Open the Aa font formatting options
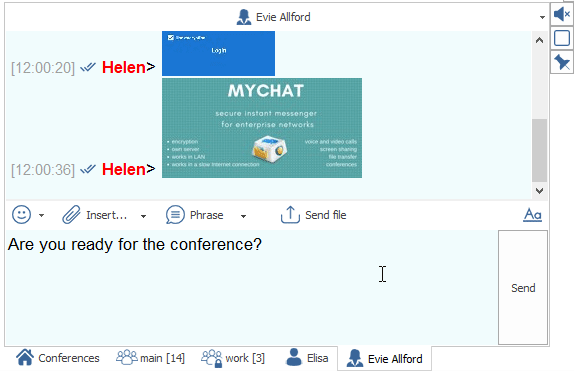This screenshot has width=574, height=371. [532, 215]
